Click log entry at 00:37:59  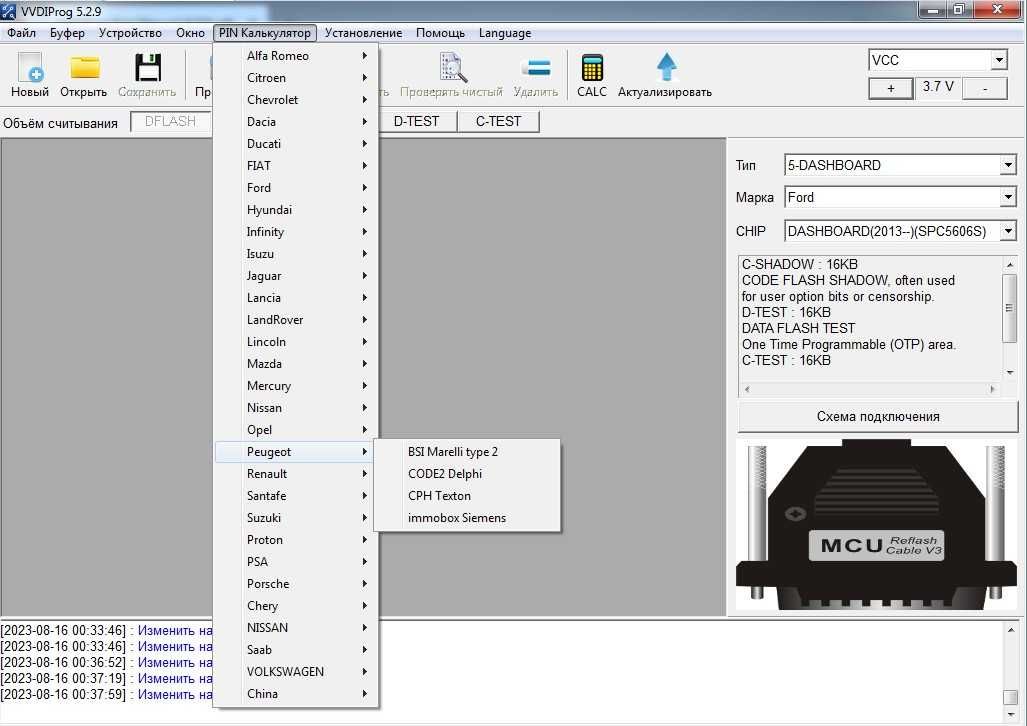[x=107, y=695]
